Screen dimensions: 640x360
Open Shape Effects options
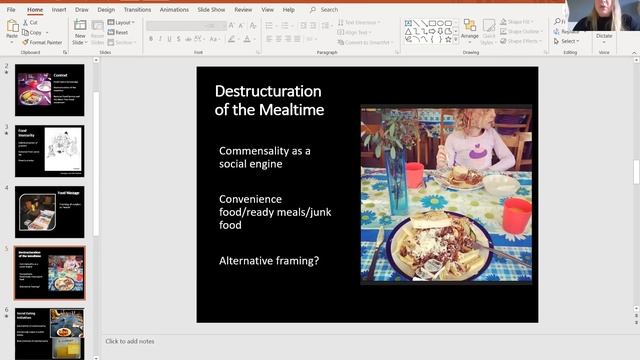[520, 41]
